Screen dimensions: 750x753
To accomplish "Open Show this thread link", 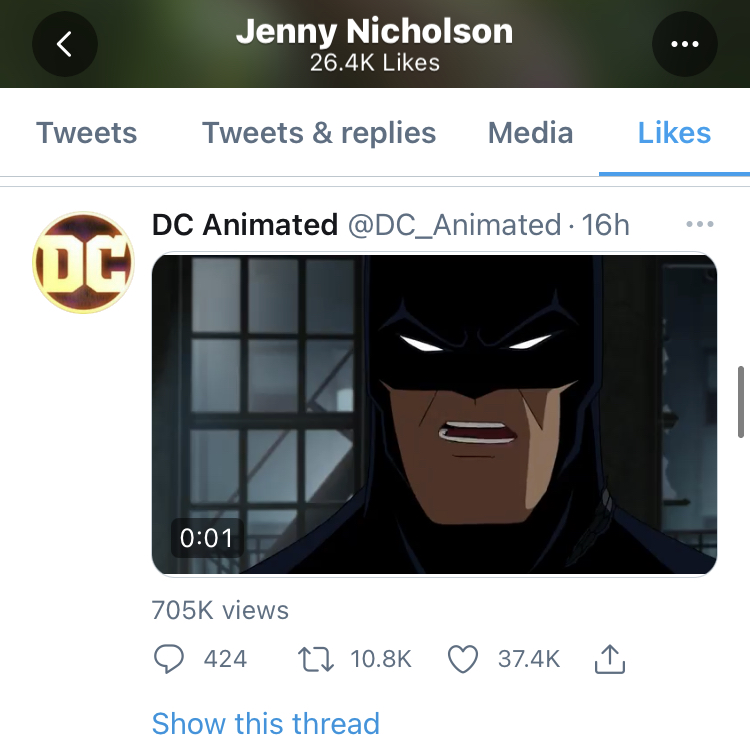I will [x=266, y=723].
